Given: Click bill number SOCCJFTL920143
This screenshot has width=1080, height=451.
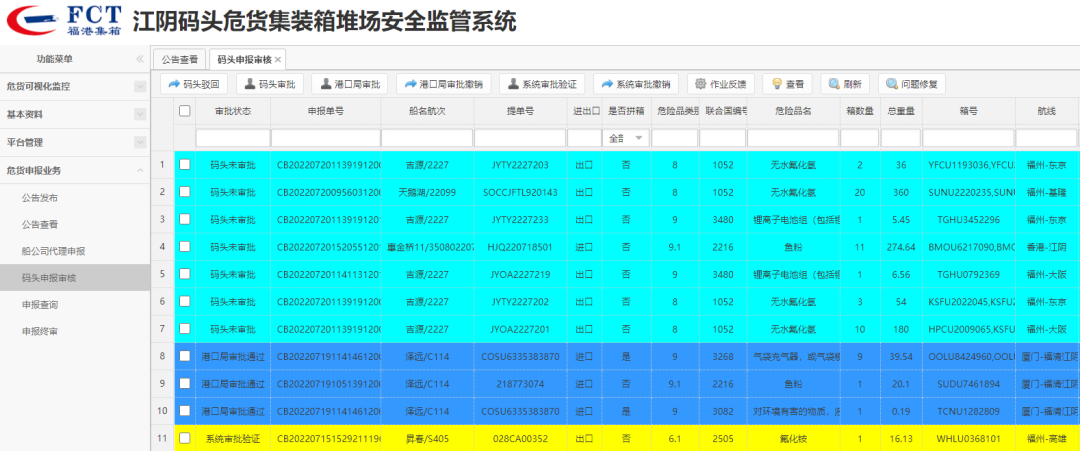Looking at the screenshot, I should (520, 192).
